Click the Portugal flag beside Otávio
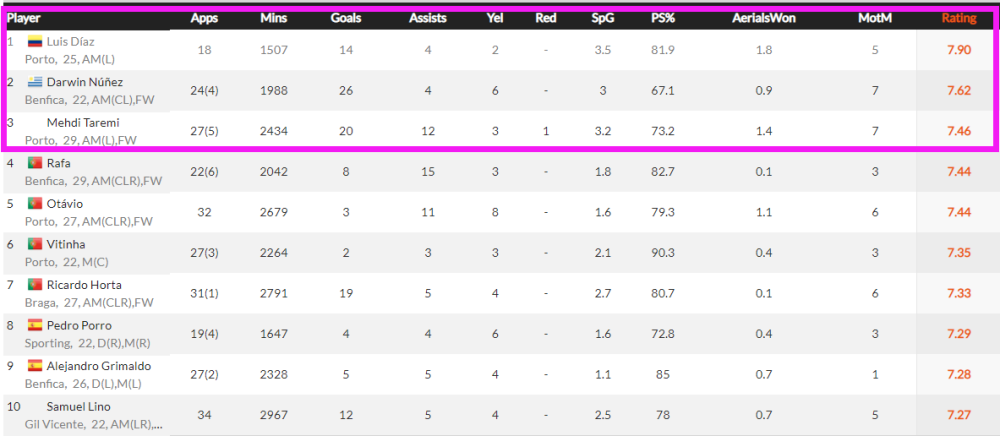The image size is (1000, 436). pos(34,204)
